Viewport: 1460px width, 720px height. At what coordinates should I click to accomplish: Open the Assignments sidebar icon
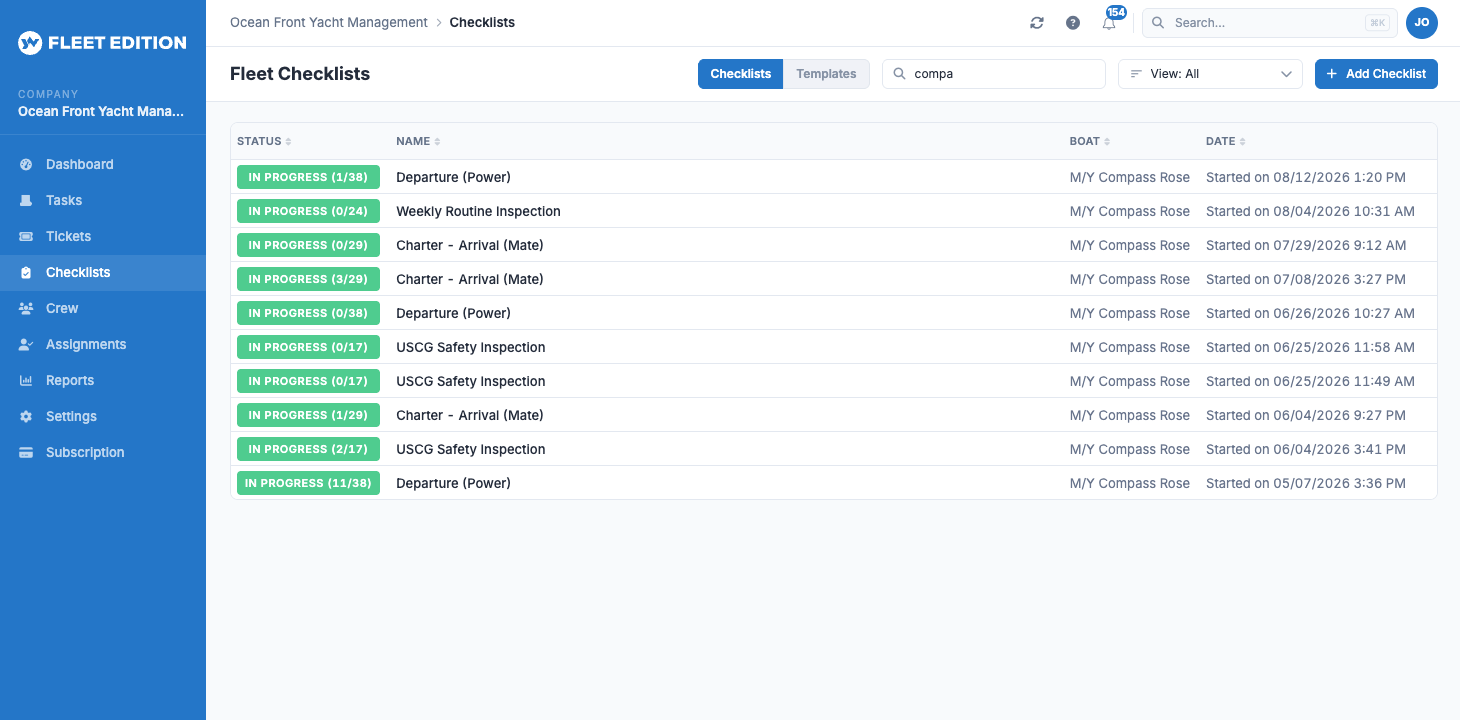[26, 344]
